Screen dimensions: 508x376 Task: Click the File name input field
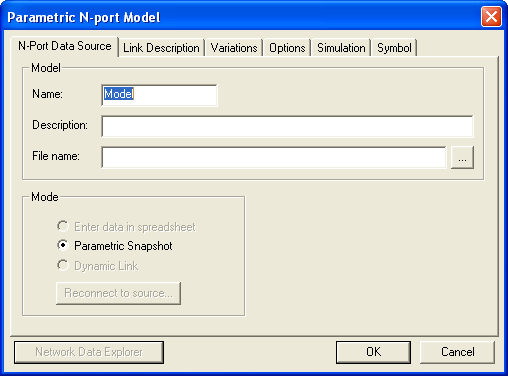point(274,158)
